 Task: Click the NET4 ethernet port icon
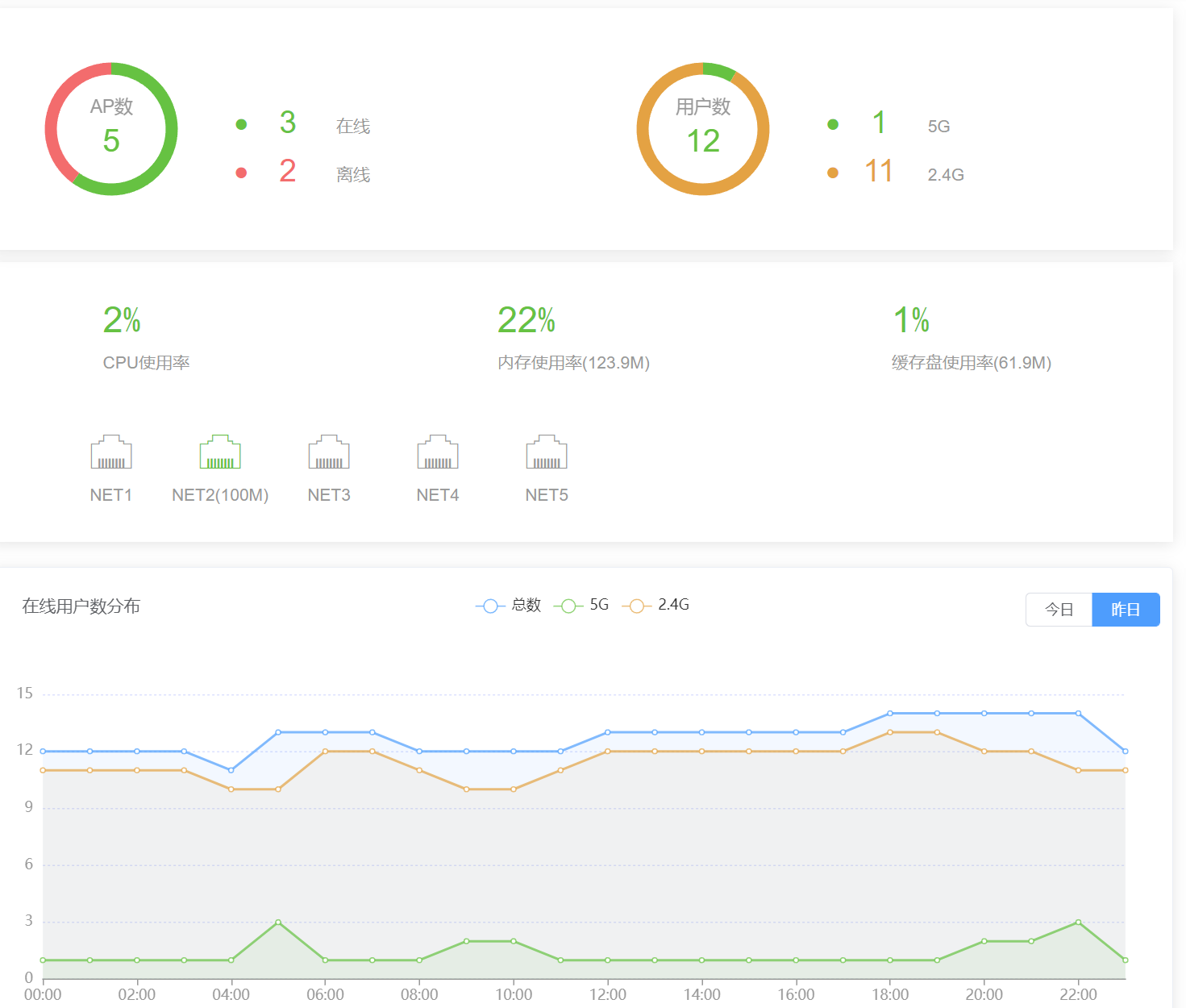438,452
